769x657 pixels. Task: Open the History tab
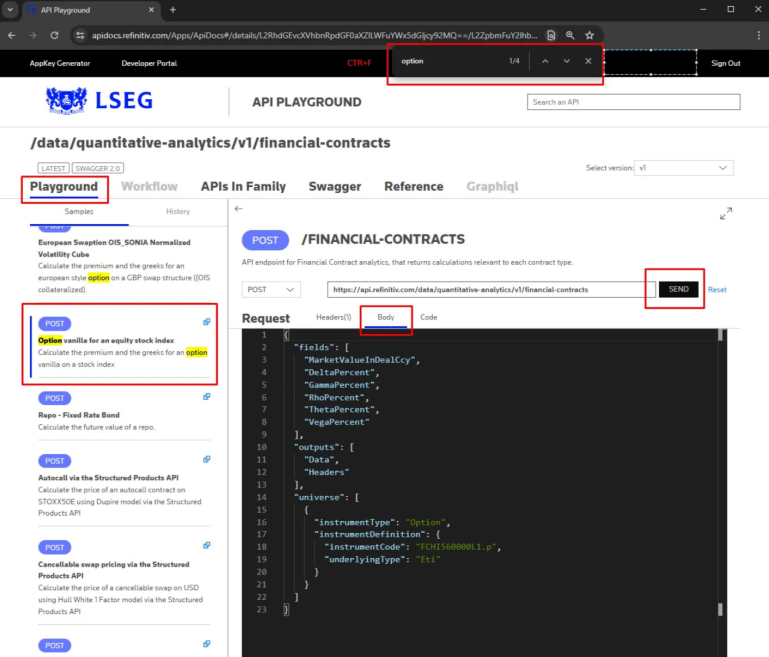point(178,211)
